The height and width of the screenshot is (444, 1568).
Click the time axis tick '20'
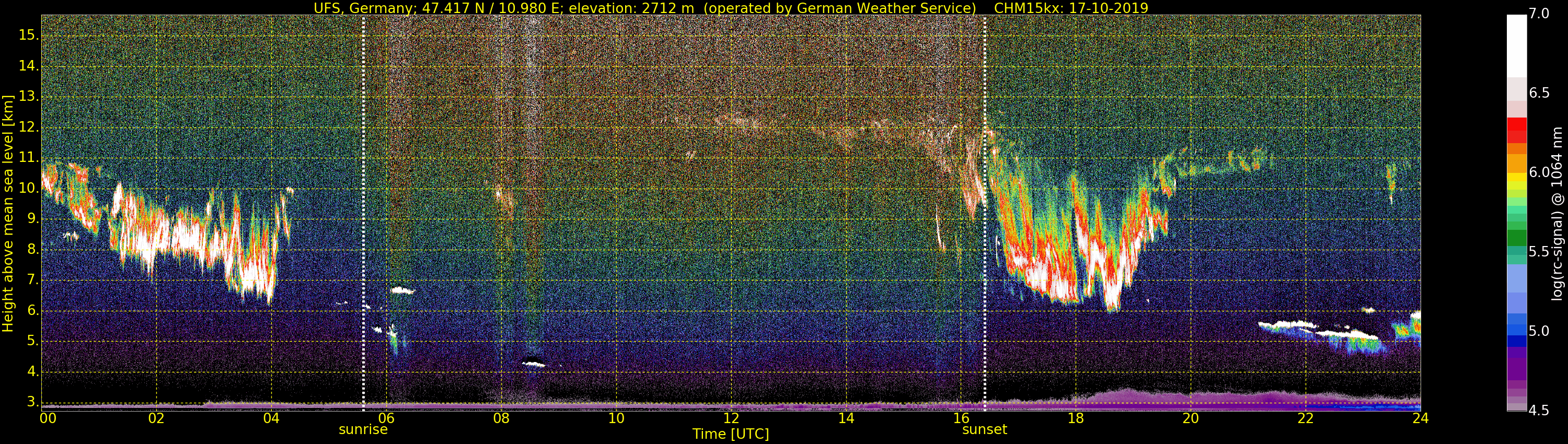click(1191, 418)
